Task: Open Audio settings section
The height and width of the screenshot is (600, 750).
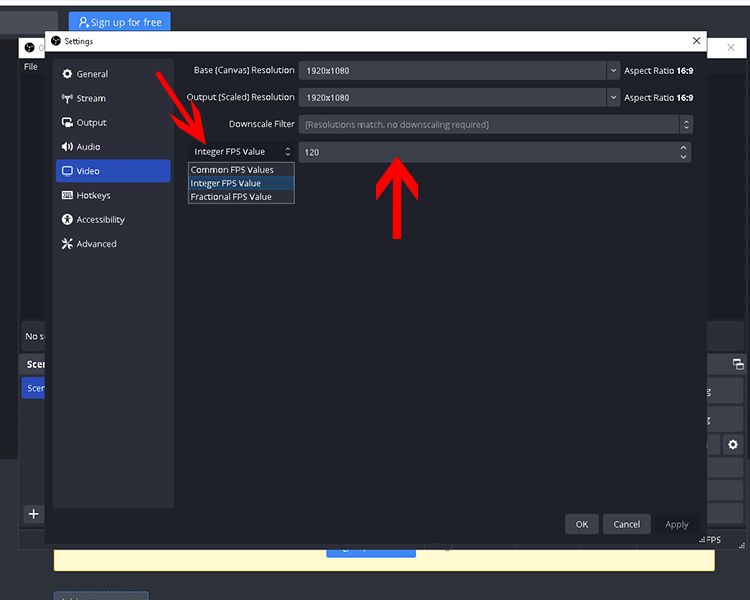Action: click(113, 146)
